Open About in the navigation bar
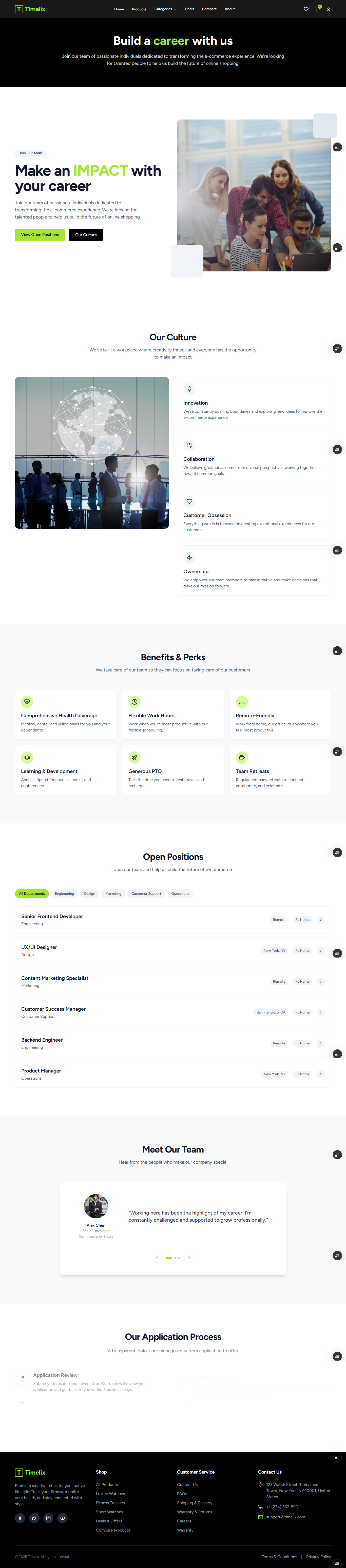 (x=230, y=9)
